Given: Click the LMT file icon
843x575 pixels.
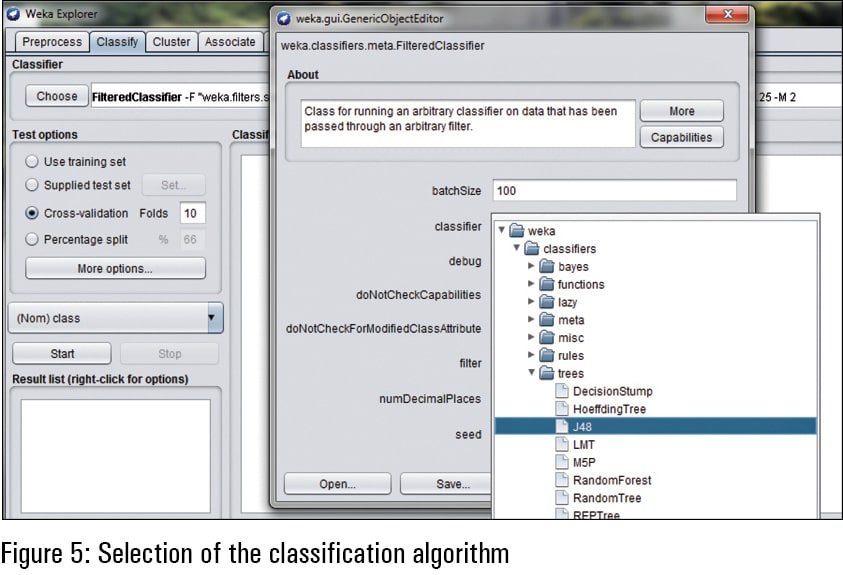Looking at the screenshot, I should point(562,444).
